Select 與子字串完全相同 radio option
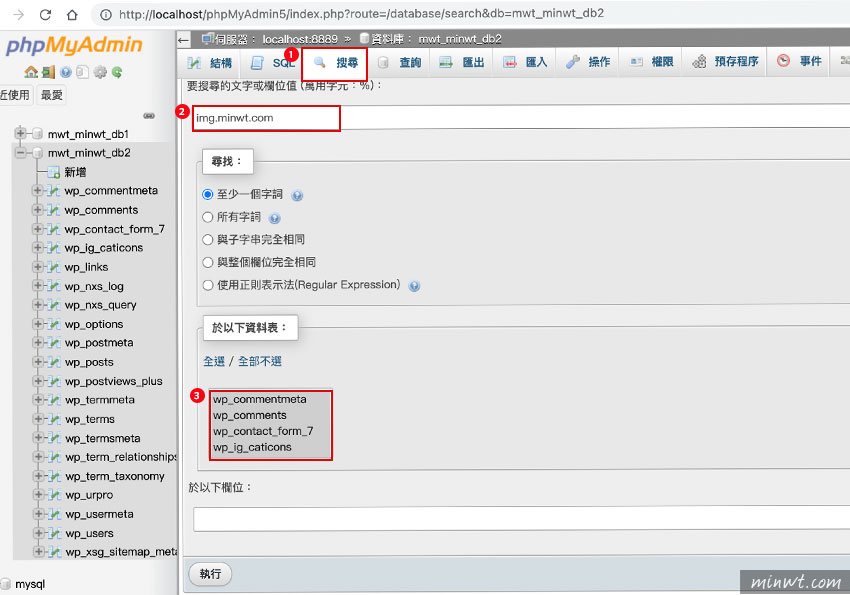850x595 pixels. [x=208, y=240]
